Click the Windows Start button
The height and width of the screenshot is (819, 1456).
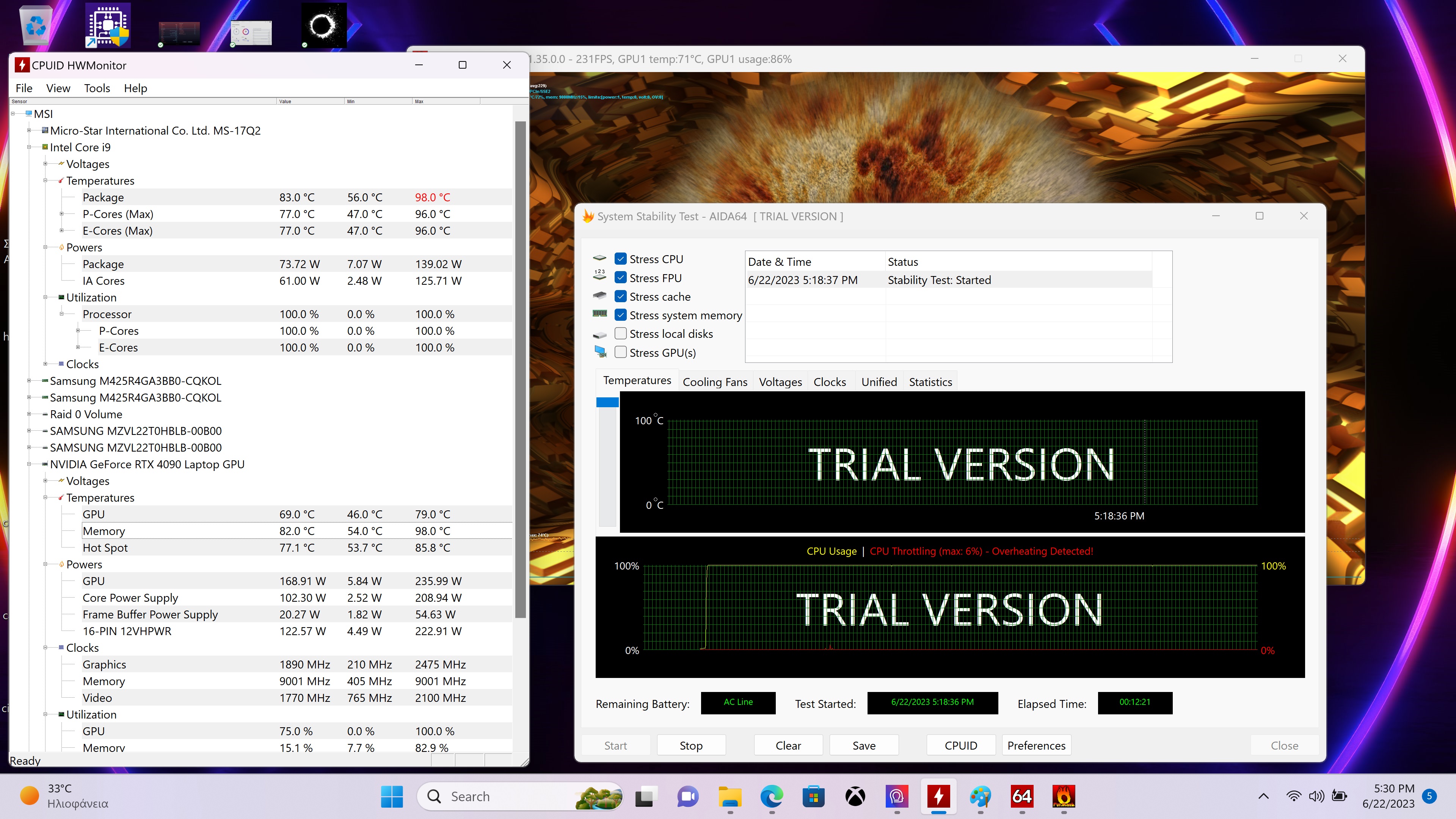(x=392, y=796)
